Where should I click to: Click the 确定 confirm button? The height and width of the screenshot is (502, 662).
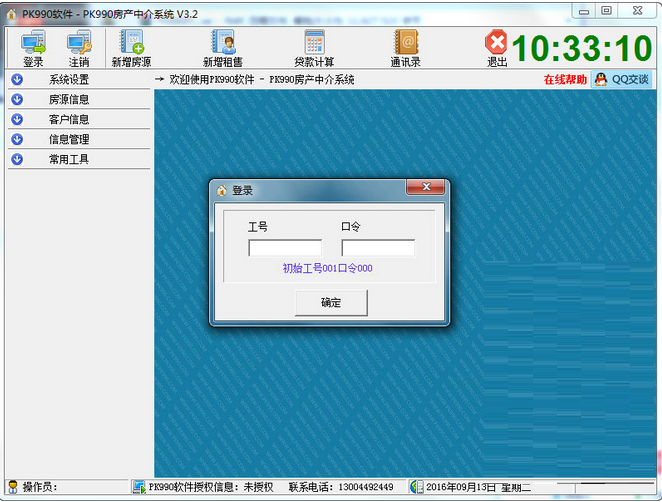(x=331, y=302)
